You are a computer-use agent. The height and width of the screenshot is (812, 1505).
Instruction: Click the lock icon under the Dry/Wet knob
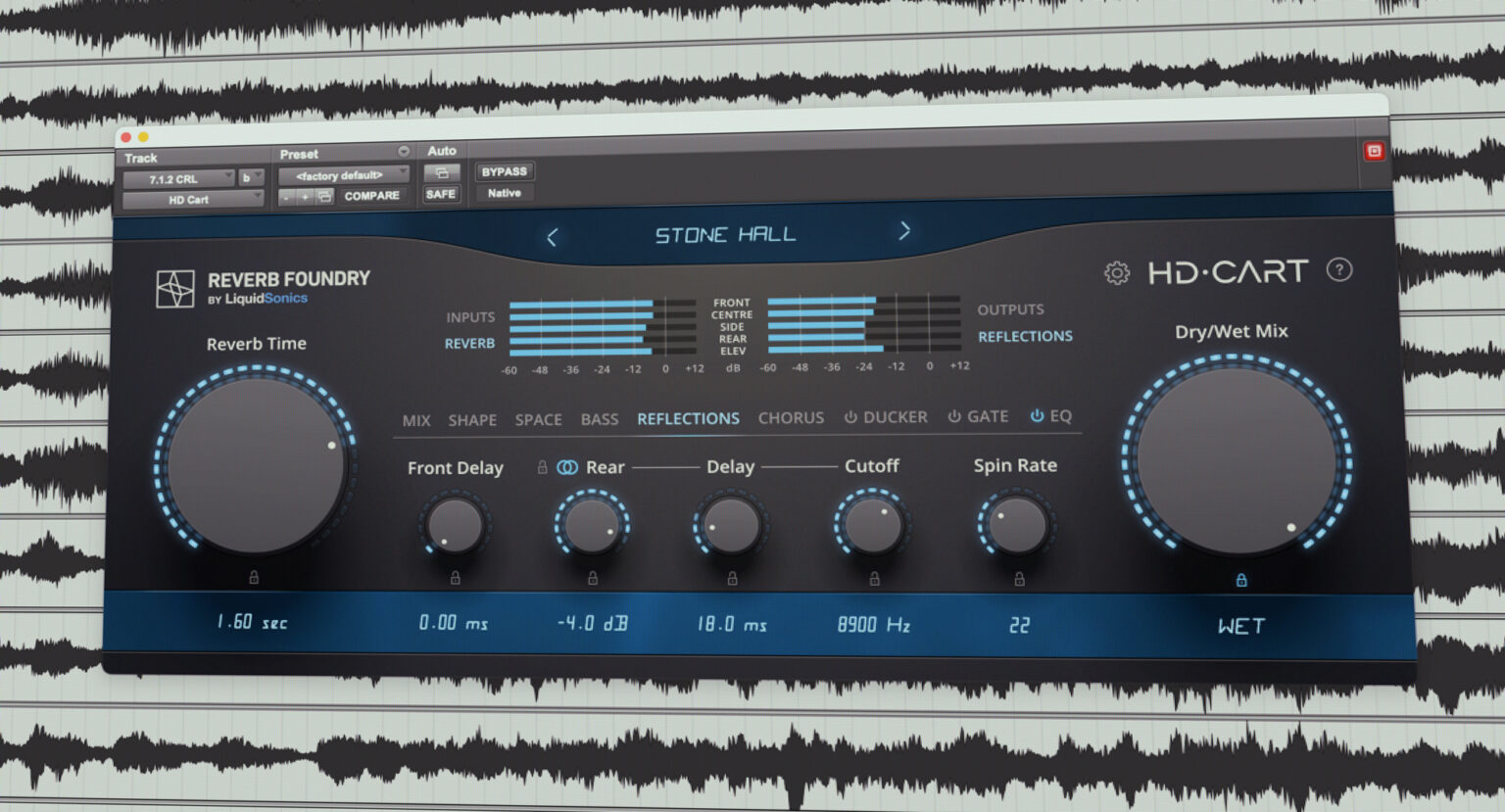pos(1241,581)
